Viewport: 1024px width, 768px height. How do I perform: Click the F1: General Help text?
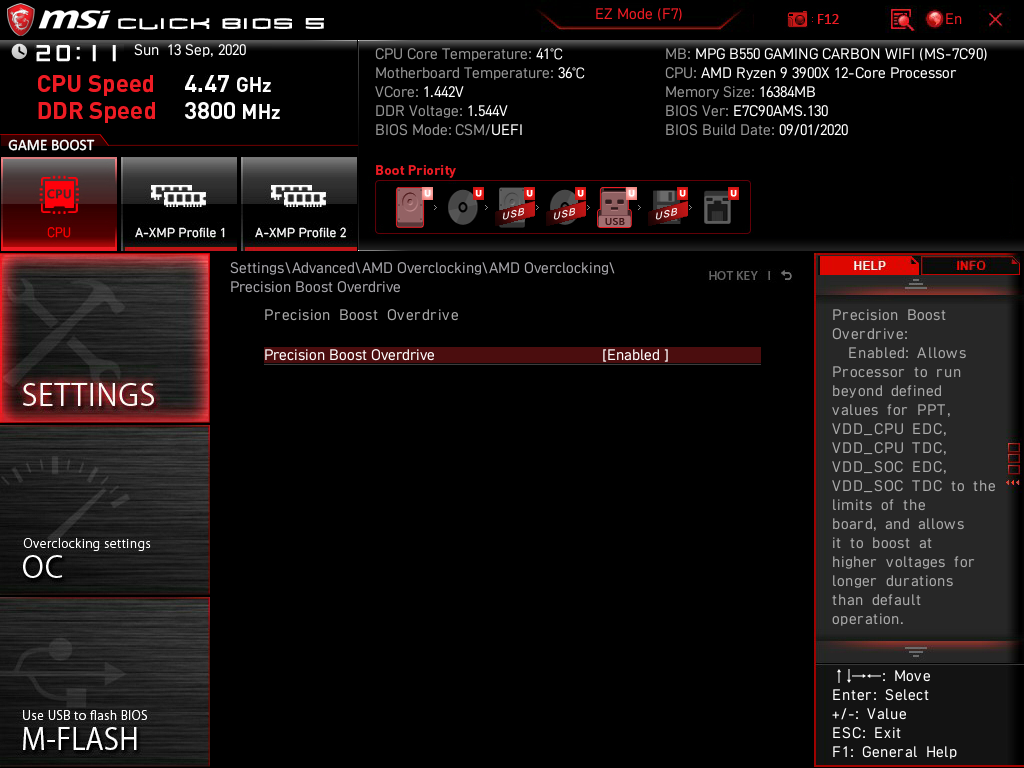coord(894,752)
